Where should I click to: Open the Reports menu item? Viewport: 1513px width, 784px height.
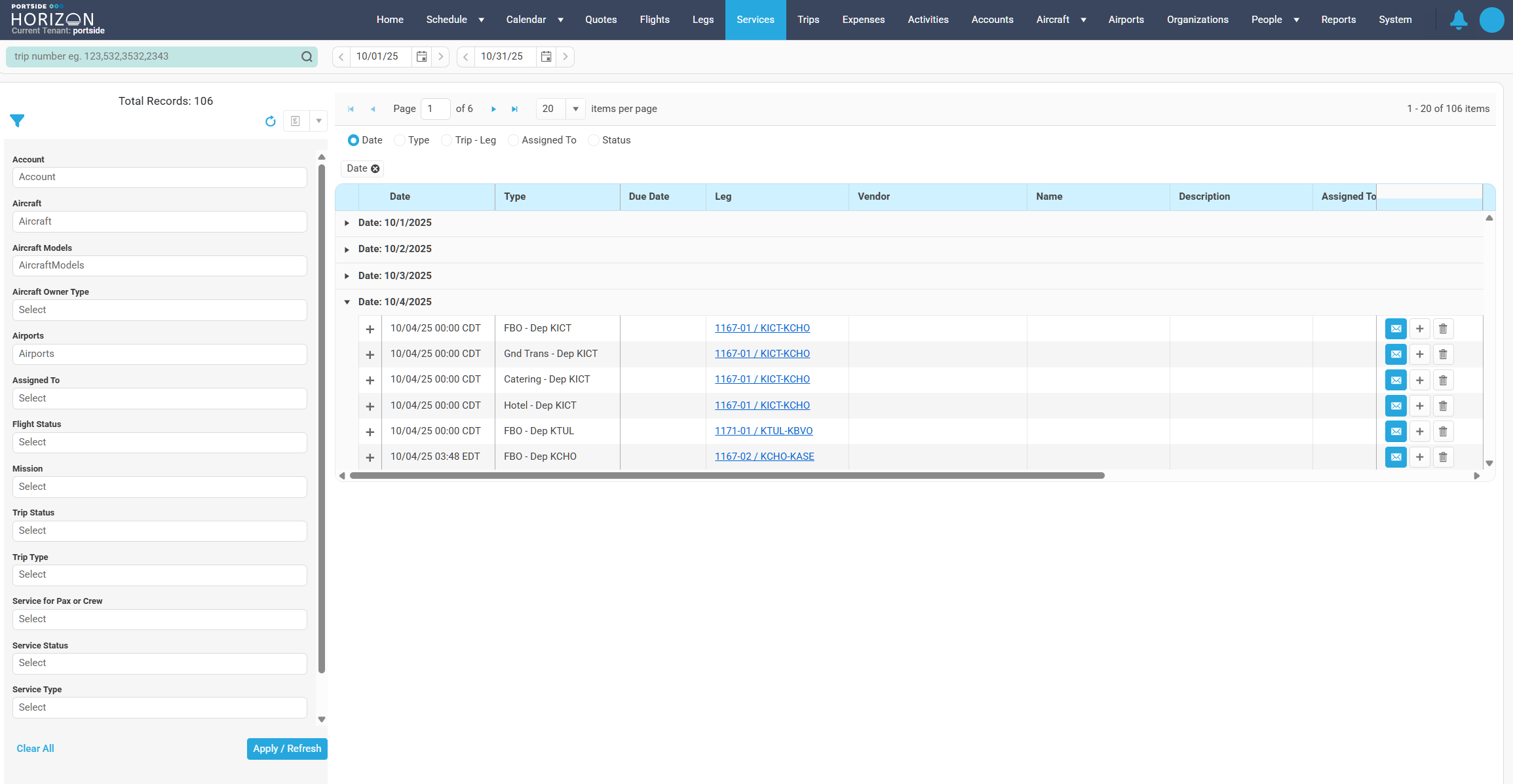point(1338,20)
